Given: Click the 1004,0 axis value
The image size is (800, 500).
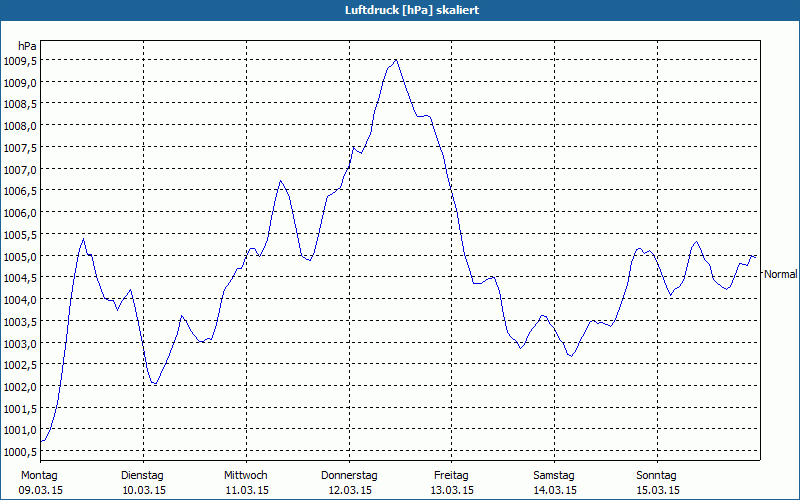Looking at the screenshot, I should tap(20, 299).
